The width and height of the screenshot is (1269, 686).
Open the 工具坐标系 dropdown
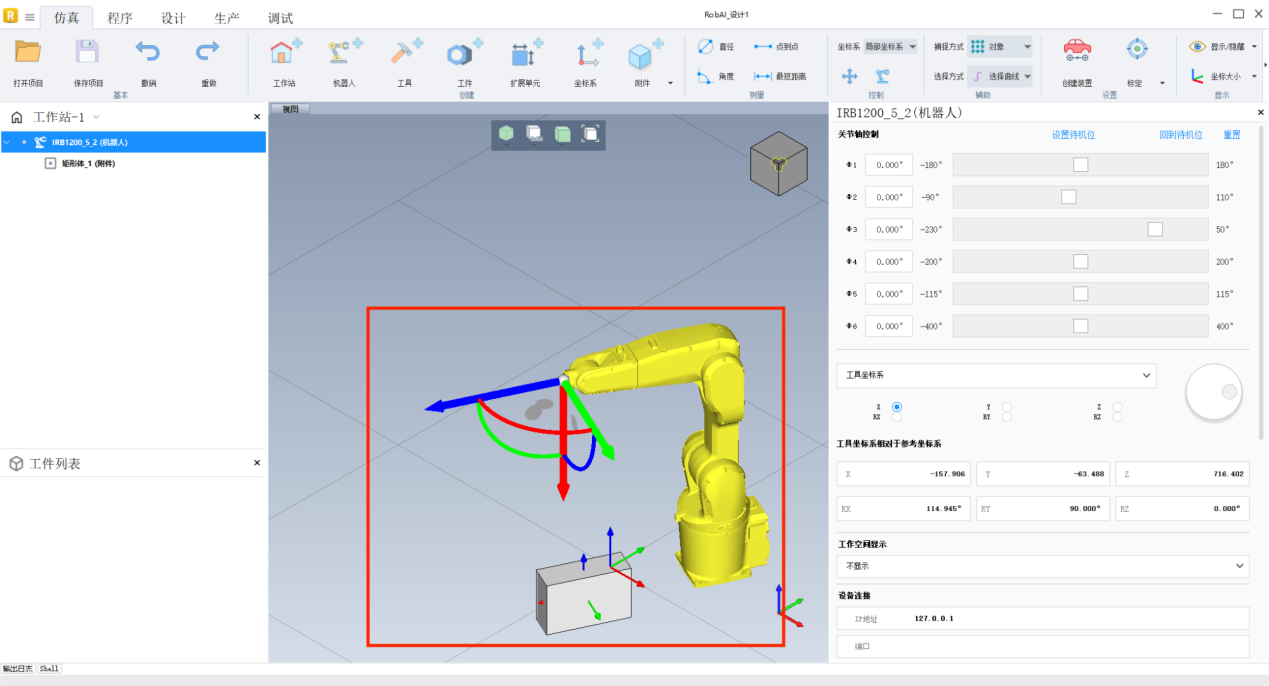[996, 375]
